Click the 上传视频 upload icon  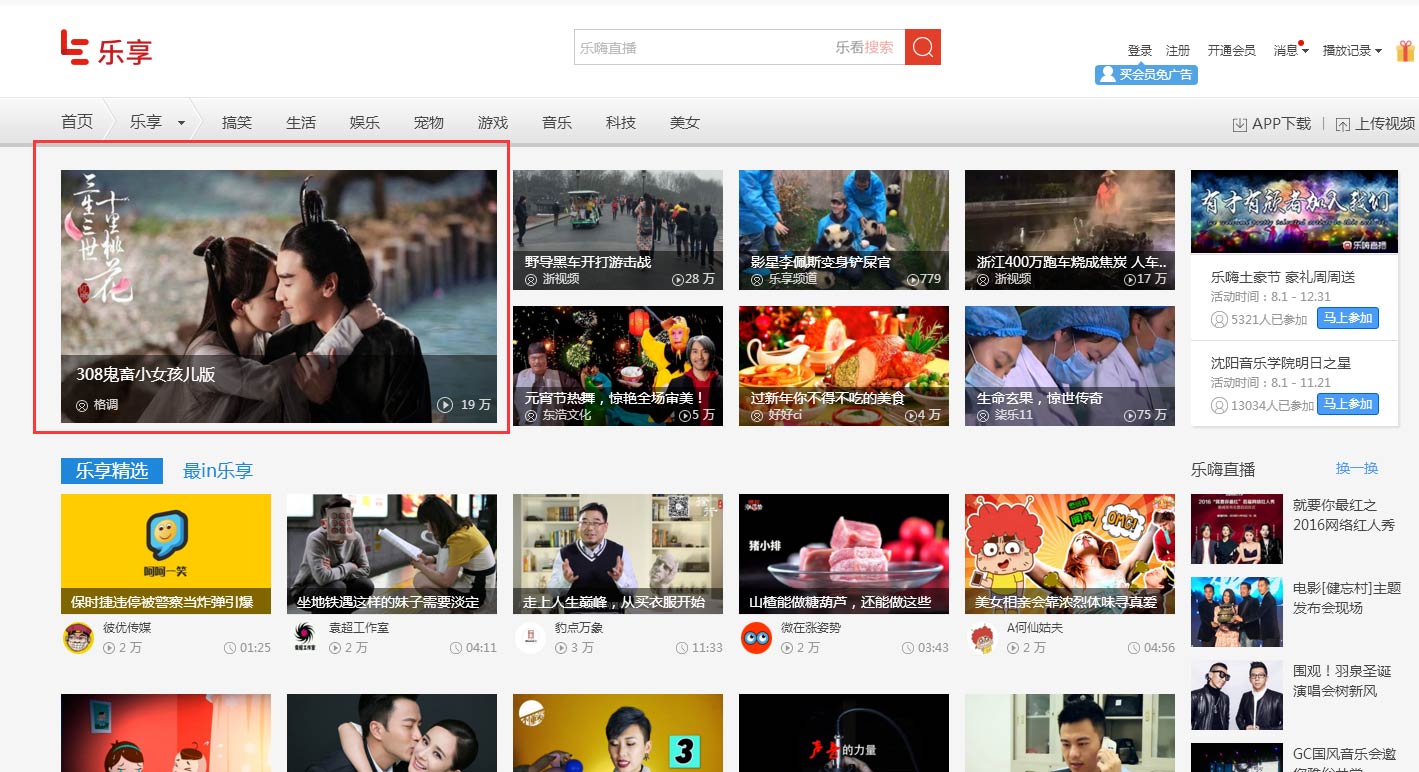pyautogui.click(x=1342, y=124)
